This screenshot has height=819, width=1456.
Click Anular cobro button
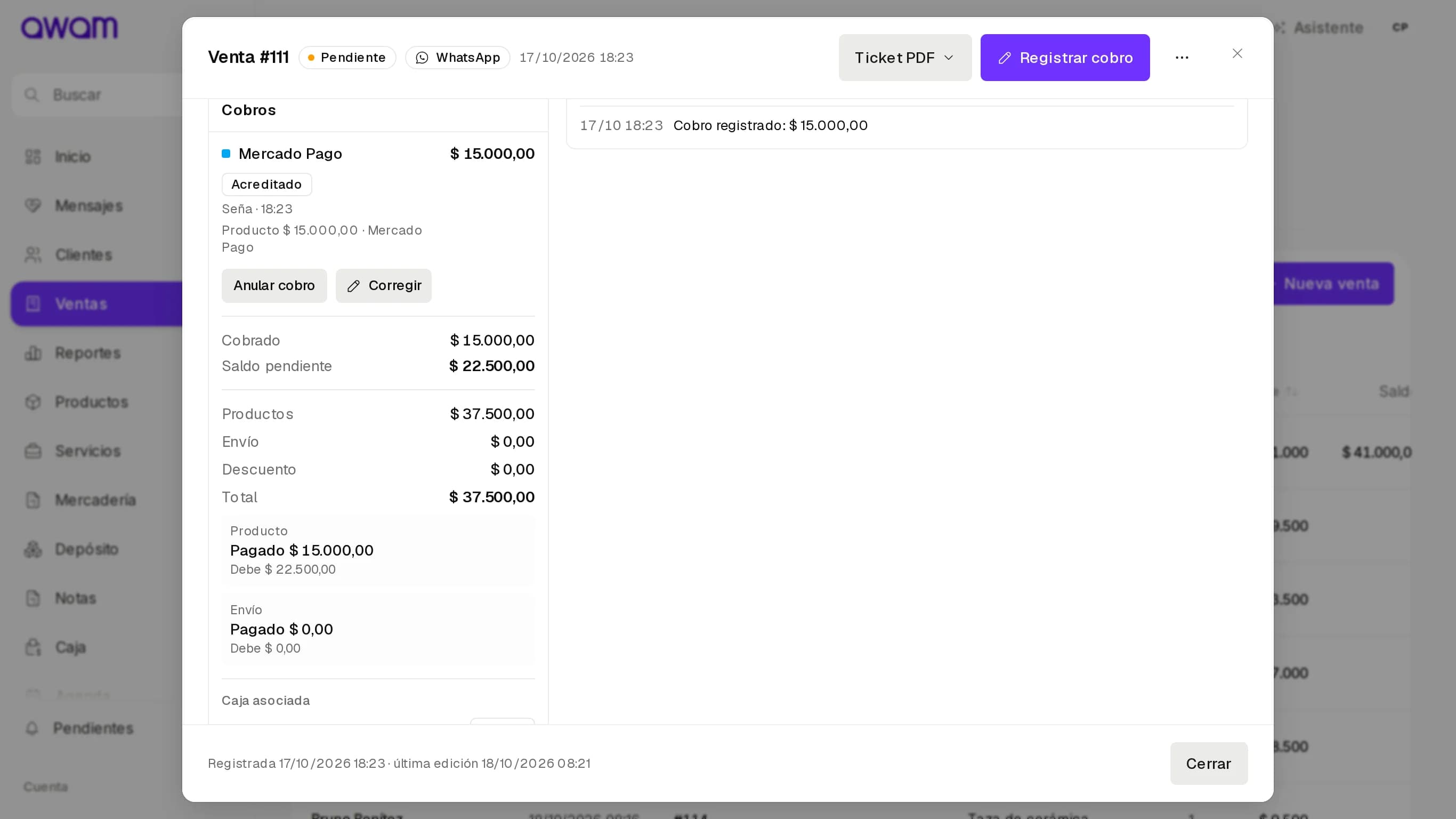274,286
